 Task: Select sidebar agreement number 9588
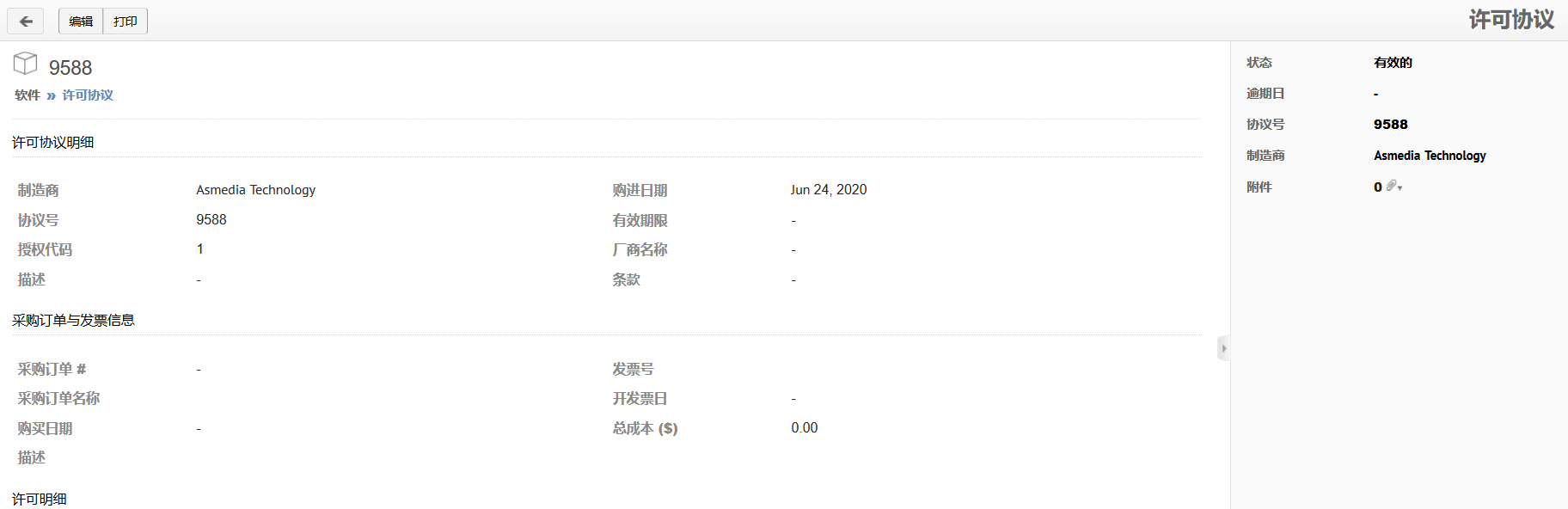(x=1391, y=125)
